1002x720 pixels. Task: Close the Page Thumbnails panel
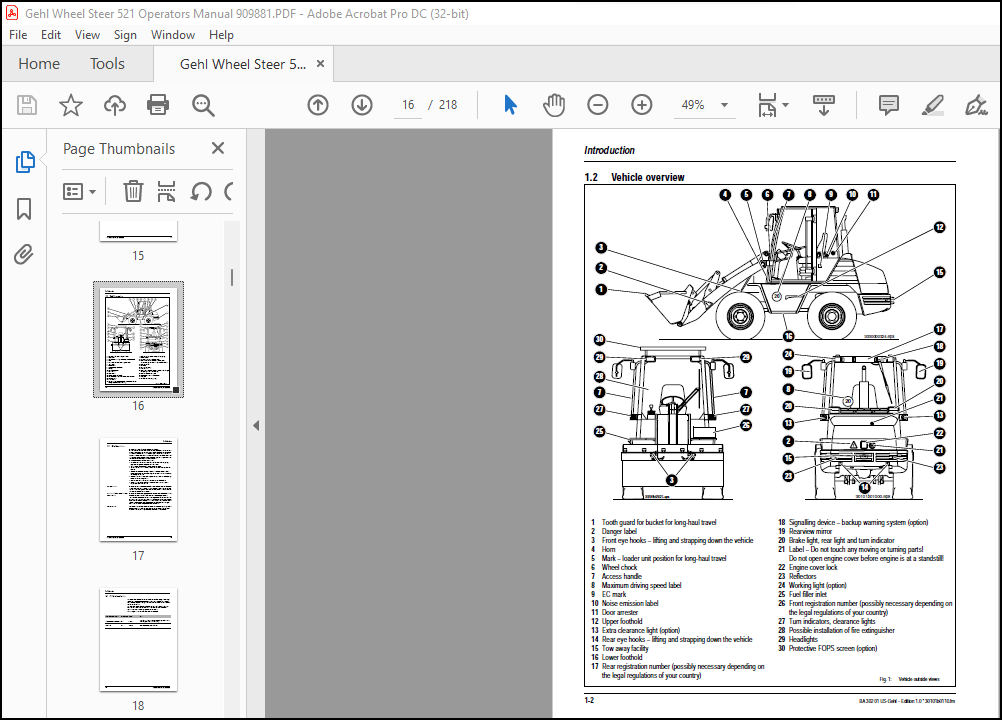(218, 148)
